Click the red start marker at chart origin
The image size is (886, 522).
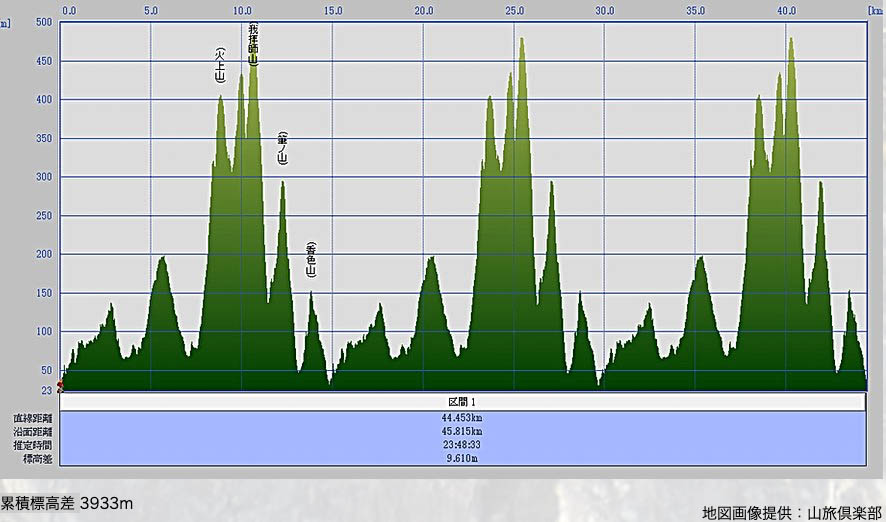pyautogui.click(x=61, y=385)
